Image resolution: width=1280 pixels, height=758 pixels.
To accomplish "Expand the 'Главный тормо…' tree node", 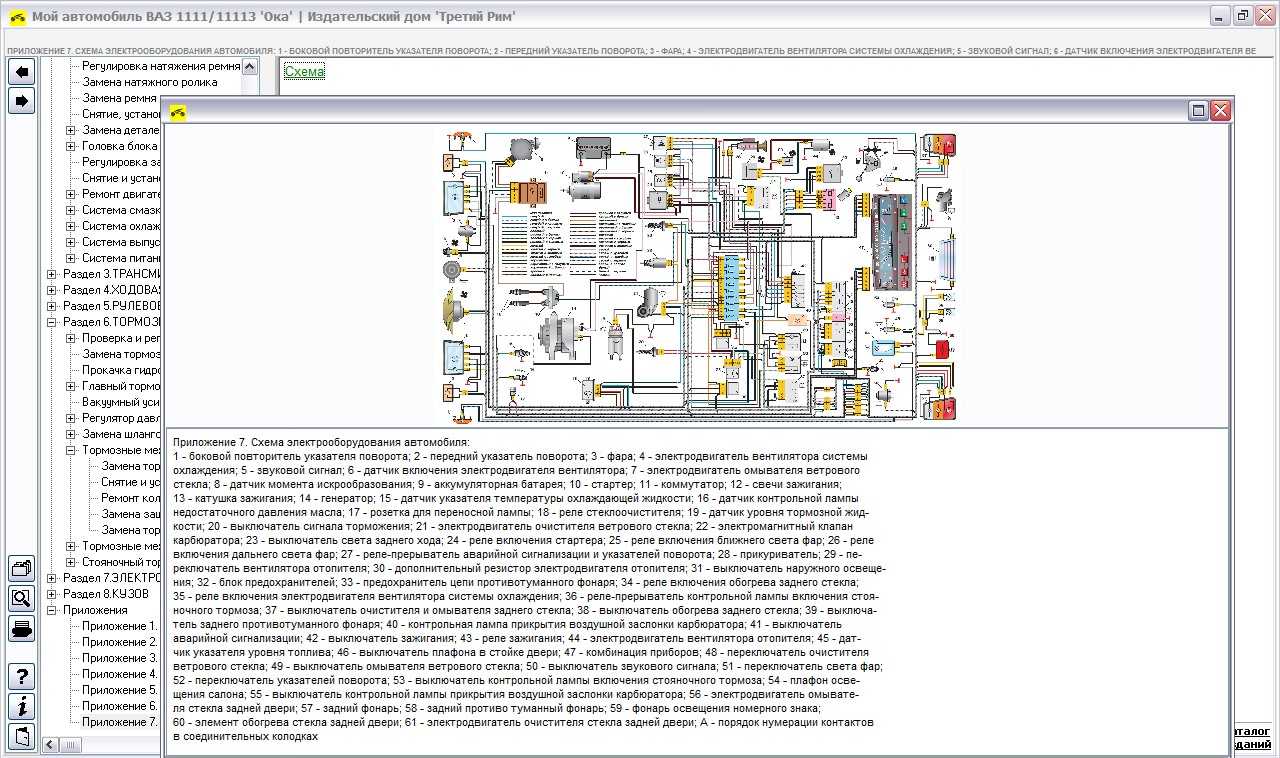I will tap(71, 386).
